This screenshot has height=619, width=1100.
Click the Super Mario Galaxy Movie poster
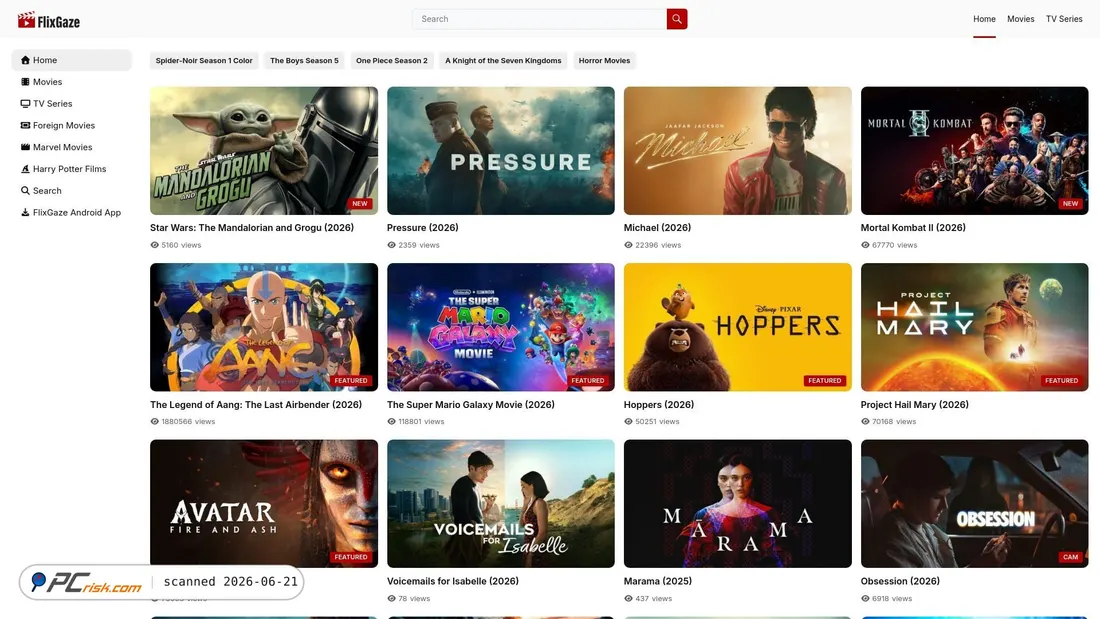(501, 327)
